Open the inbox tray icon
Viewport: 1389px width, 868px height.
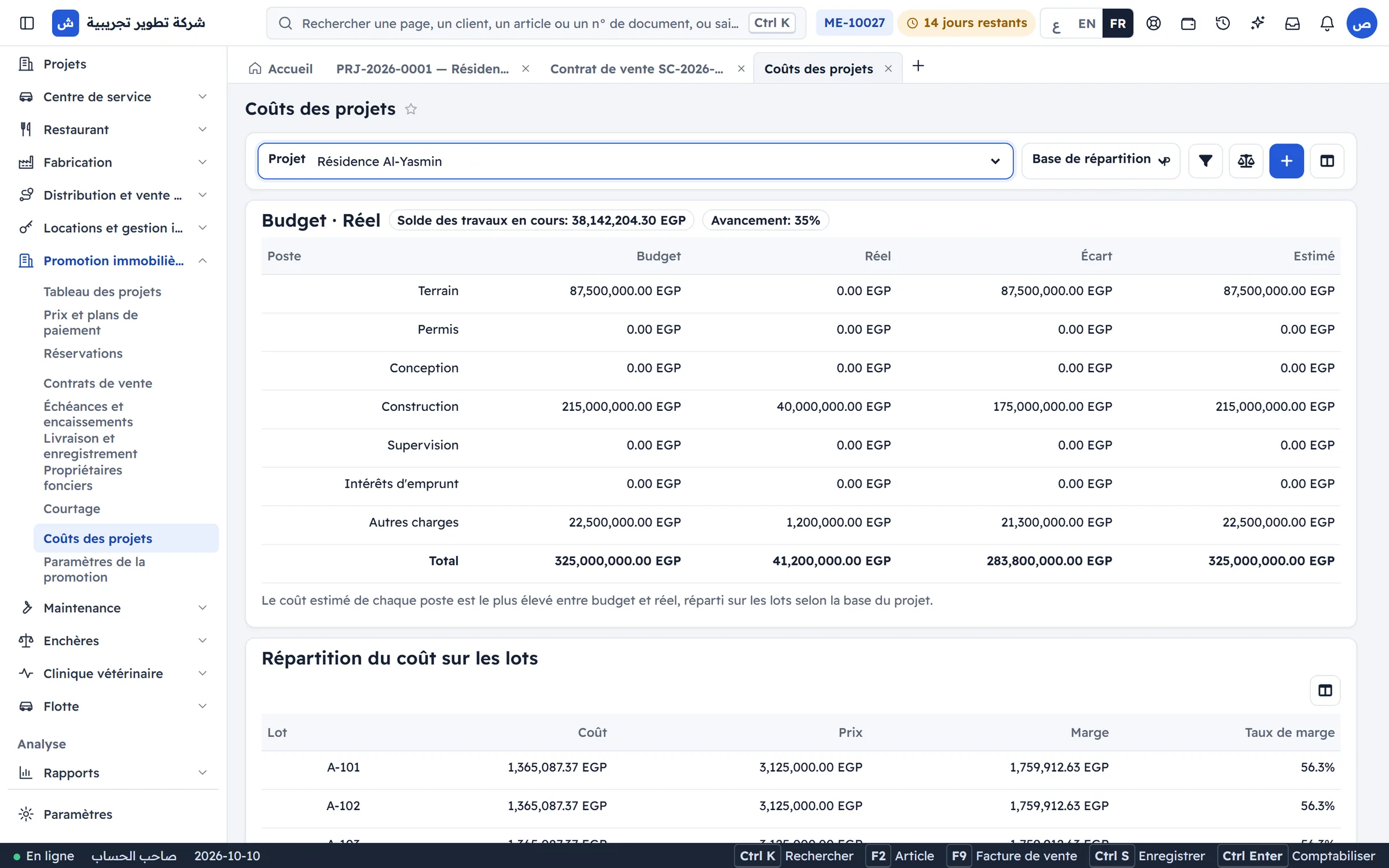(1292, 23)
